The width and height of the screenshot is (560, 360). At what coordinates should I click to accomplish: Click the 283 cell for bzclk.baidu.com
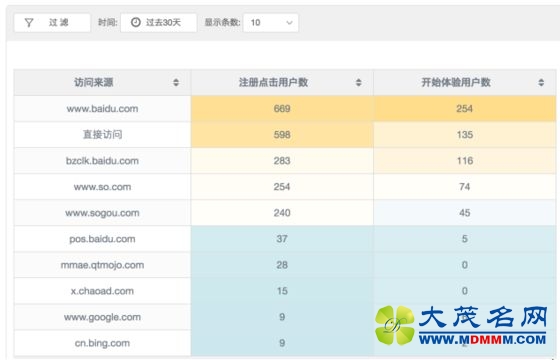coord(282,161)
